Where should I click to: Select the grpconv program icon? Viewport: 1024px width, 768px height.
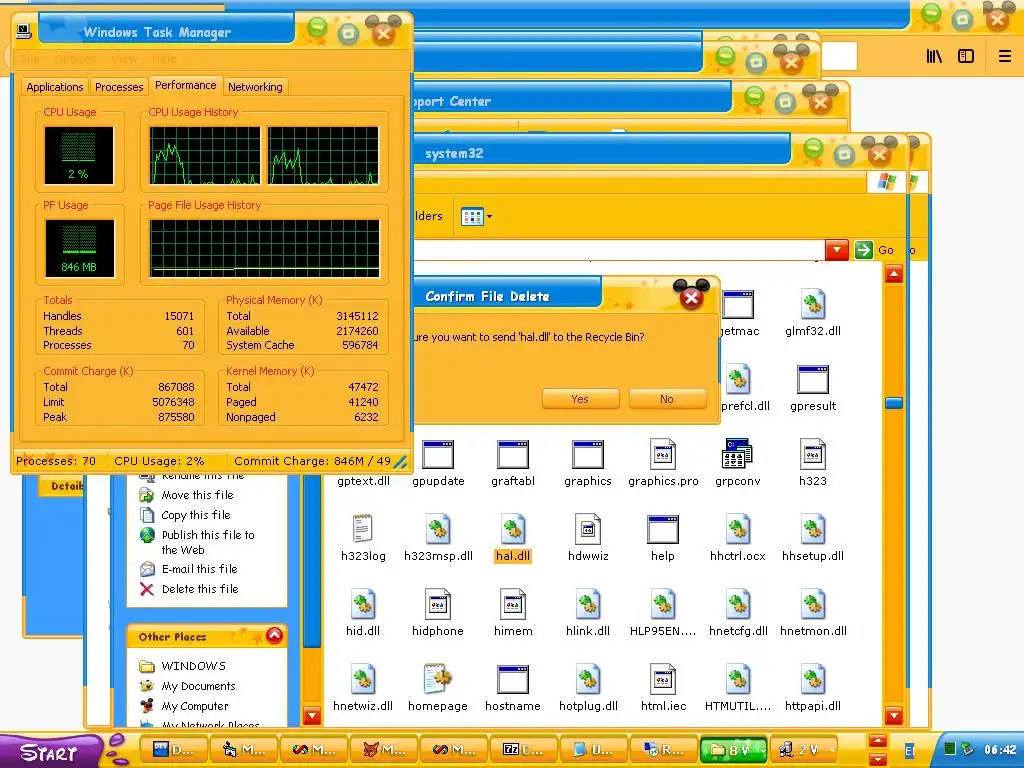tap(737, 454)
